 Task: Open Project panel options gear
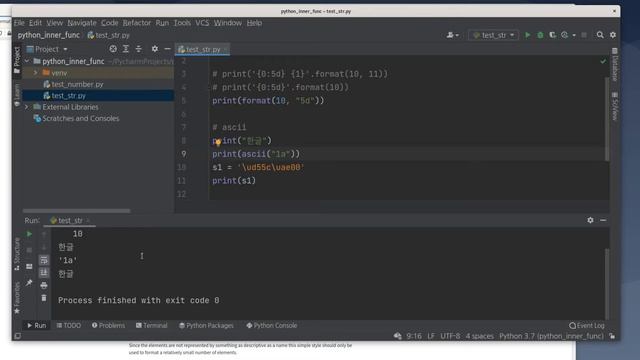coord(155,49)
